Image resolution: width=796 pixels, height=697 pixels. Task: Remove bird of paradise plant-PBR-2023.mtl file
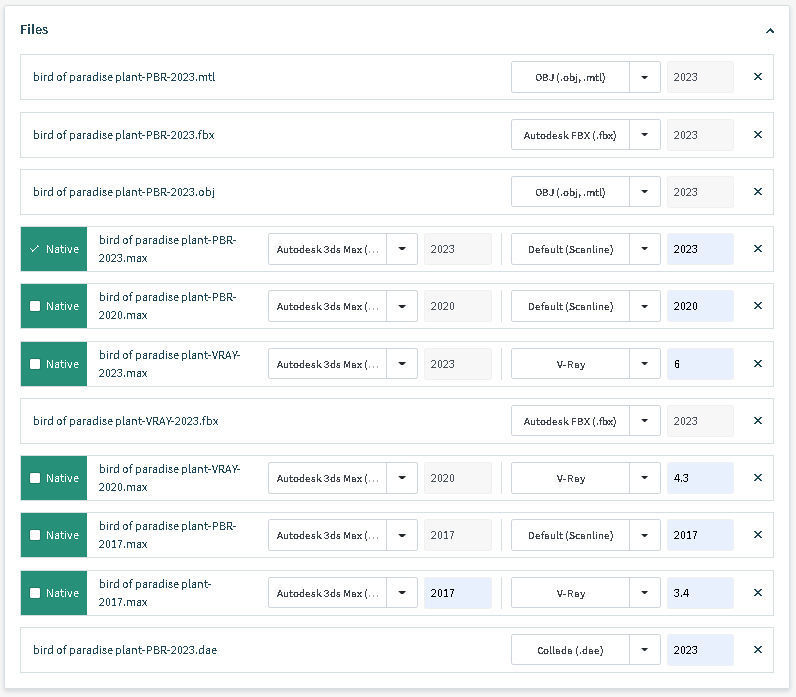click(757, 77)
